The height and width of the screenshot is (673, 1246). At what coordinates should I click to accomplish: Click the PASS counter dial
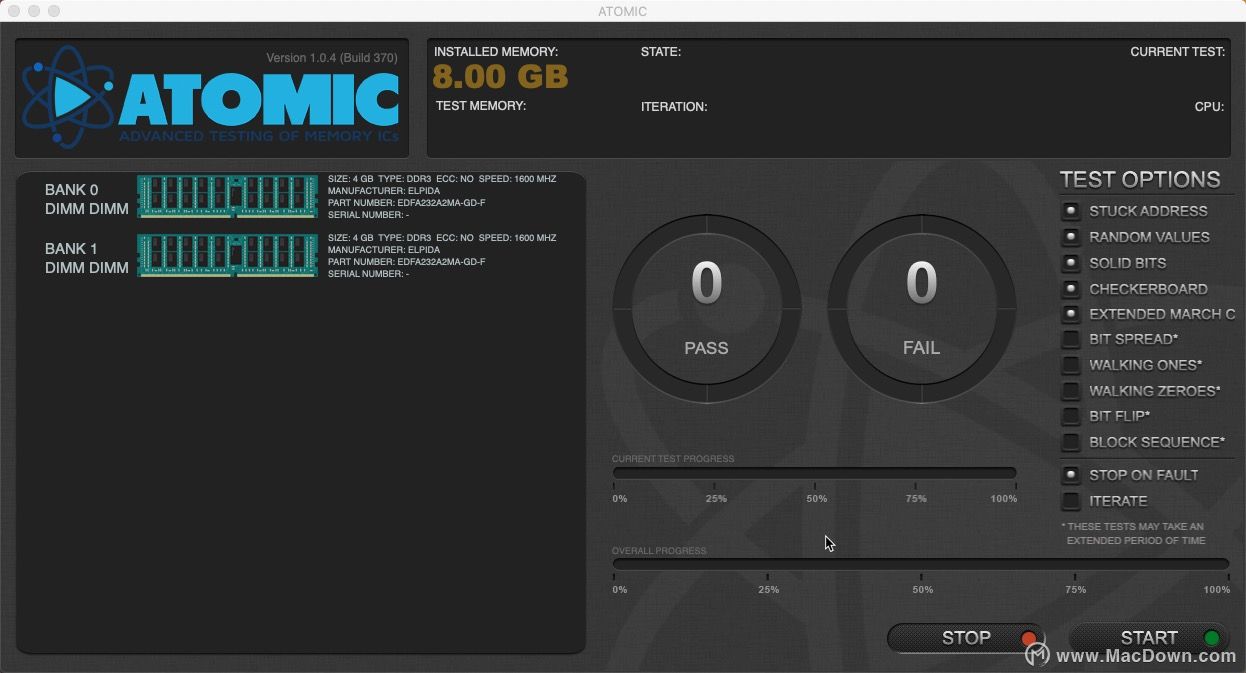[x=706, y=307]
